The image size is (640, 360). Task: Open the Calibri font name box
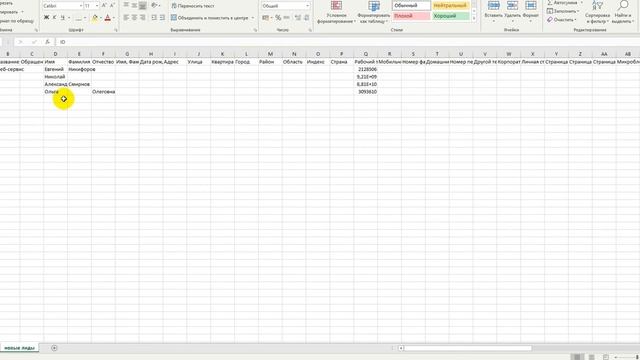pyautogui.click(x=62, y=6)
